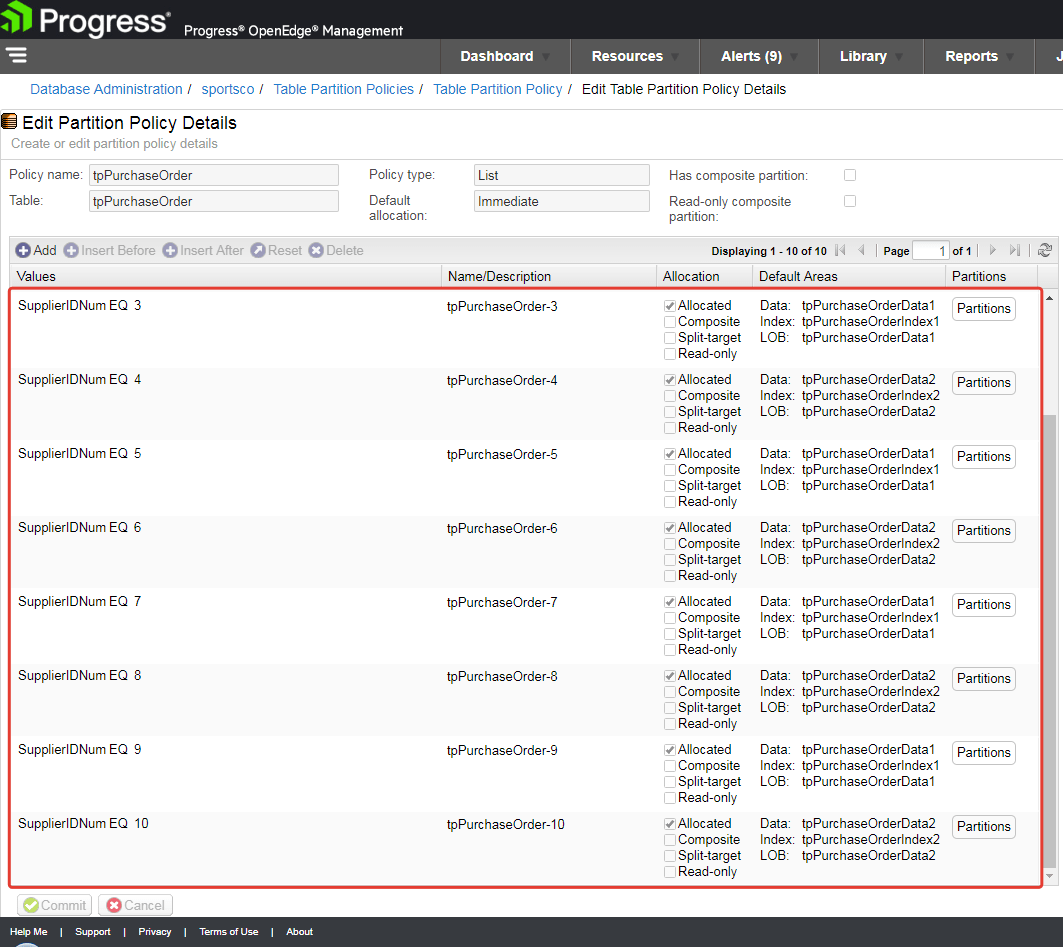This screenshot has height=947, width=1063.
Task: Open Partitions for tpPurchaseOrder-6
Action: point(984,530)
